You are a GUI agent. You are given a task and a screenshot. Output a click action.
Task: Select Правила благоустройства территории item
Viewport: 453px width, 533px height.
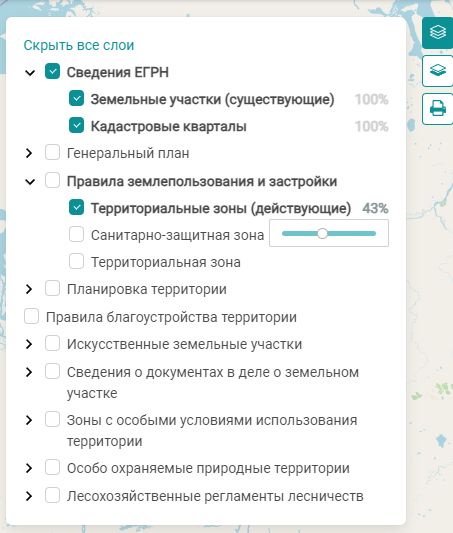pos(171,317)
